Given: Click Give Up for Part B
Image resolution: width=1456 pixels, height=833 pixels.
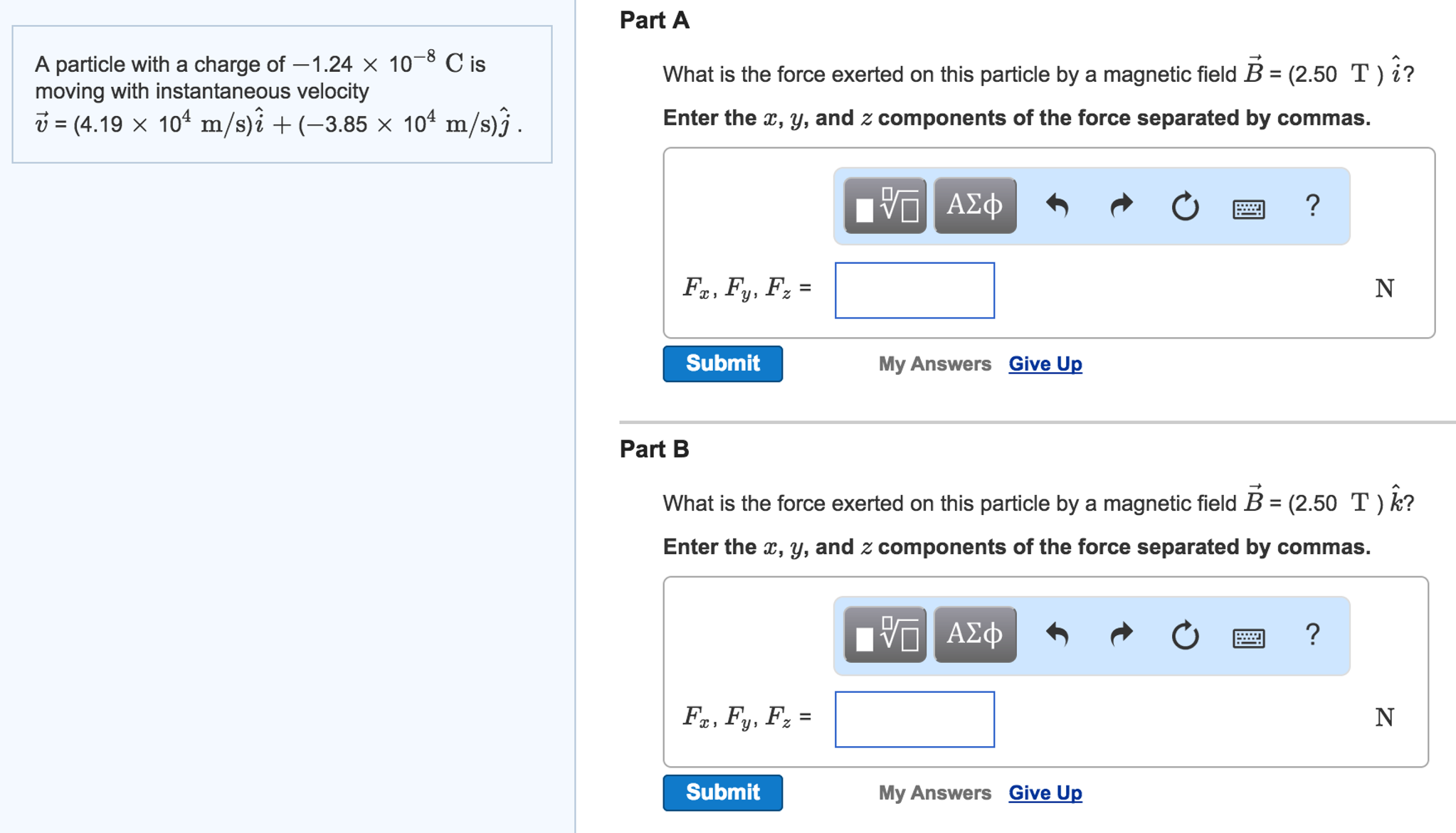Looking at the screenshot, I should point(1045,792).
